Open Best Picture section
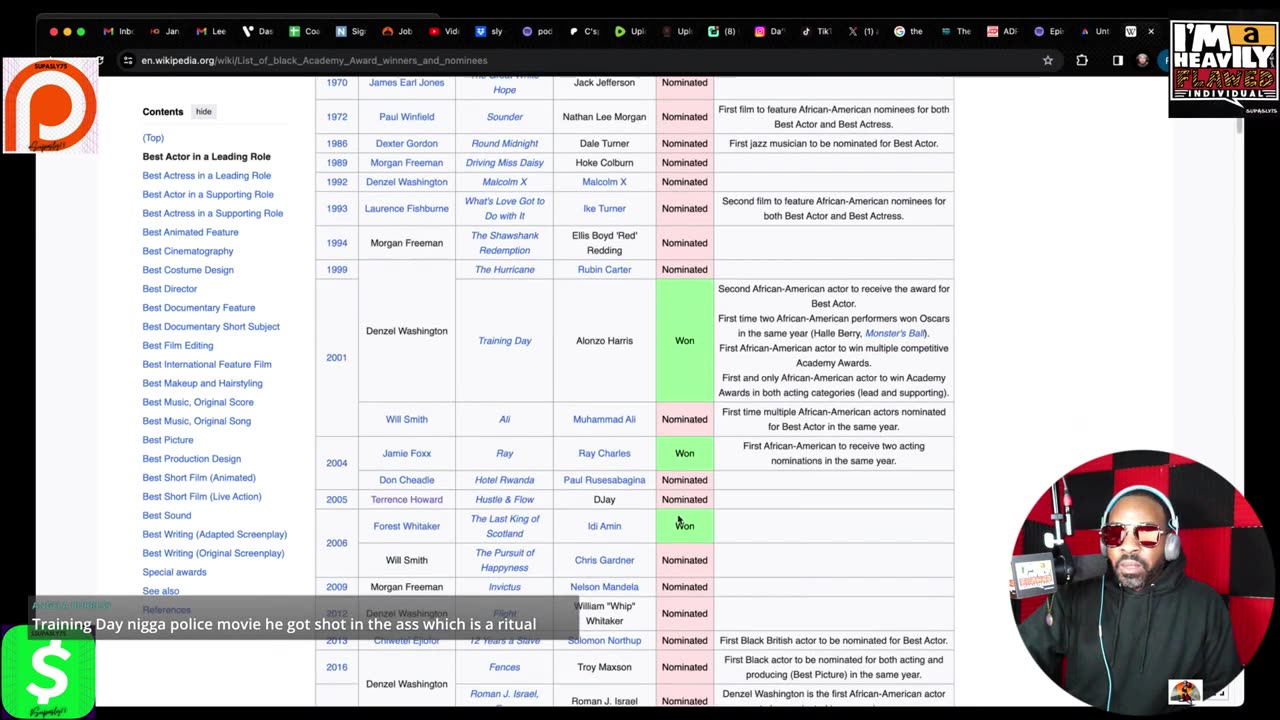This screenshot has width=1280, height=720. point(168,440)
